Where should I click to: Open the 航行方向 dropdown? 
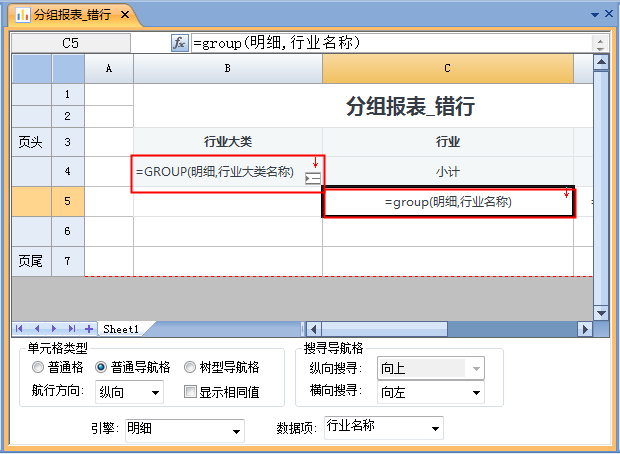[129, 392]
